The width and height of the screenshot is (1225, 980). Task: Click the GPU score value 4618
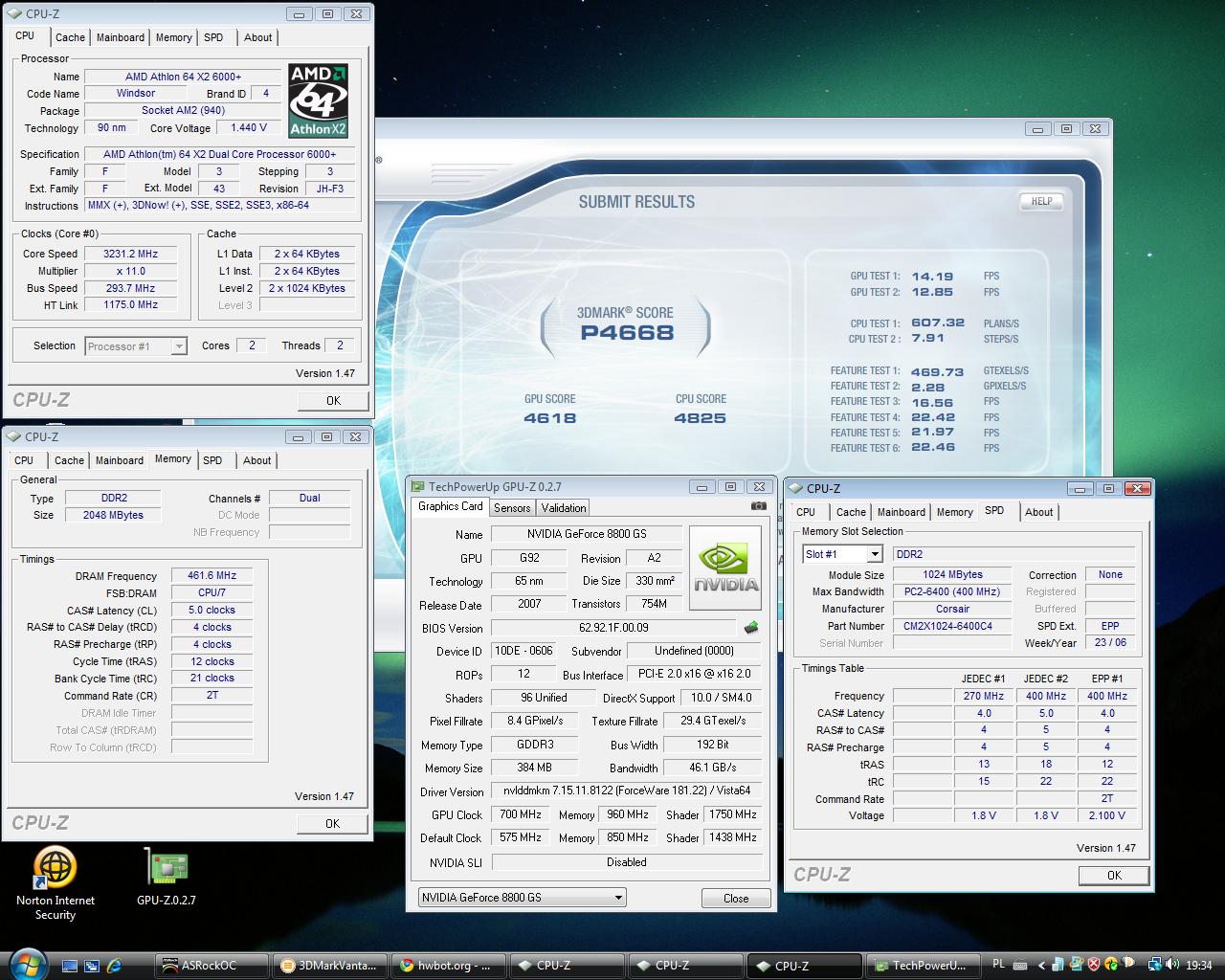click(550, 418)
